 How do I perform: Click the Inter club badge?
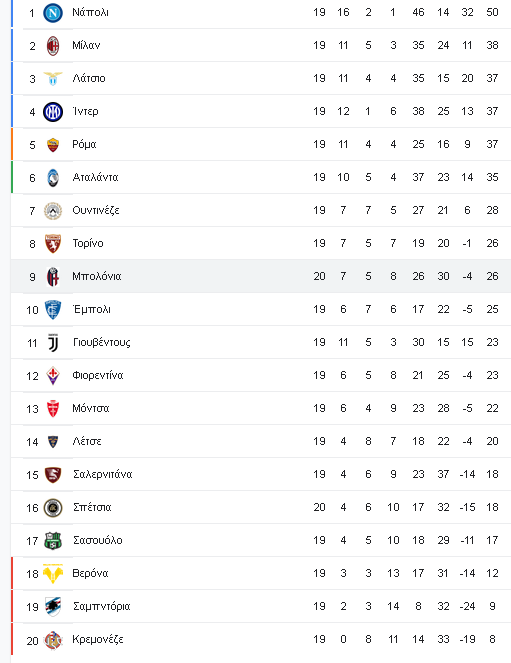(53, 112)
